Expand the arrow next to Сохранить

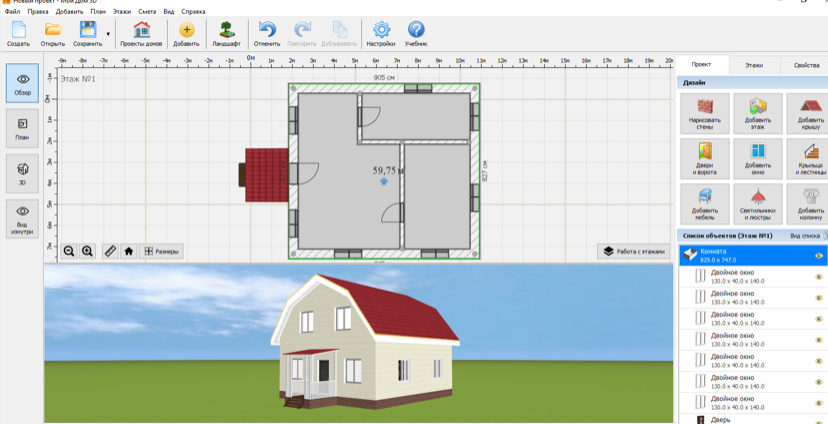(108, 34)
